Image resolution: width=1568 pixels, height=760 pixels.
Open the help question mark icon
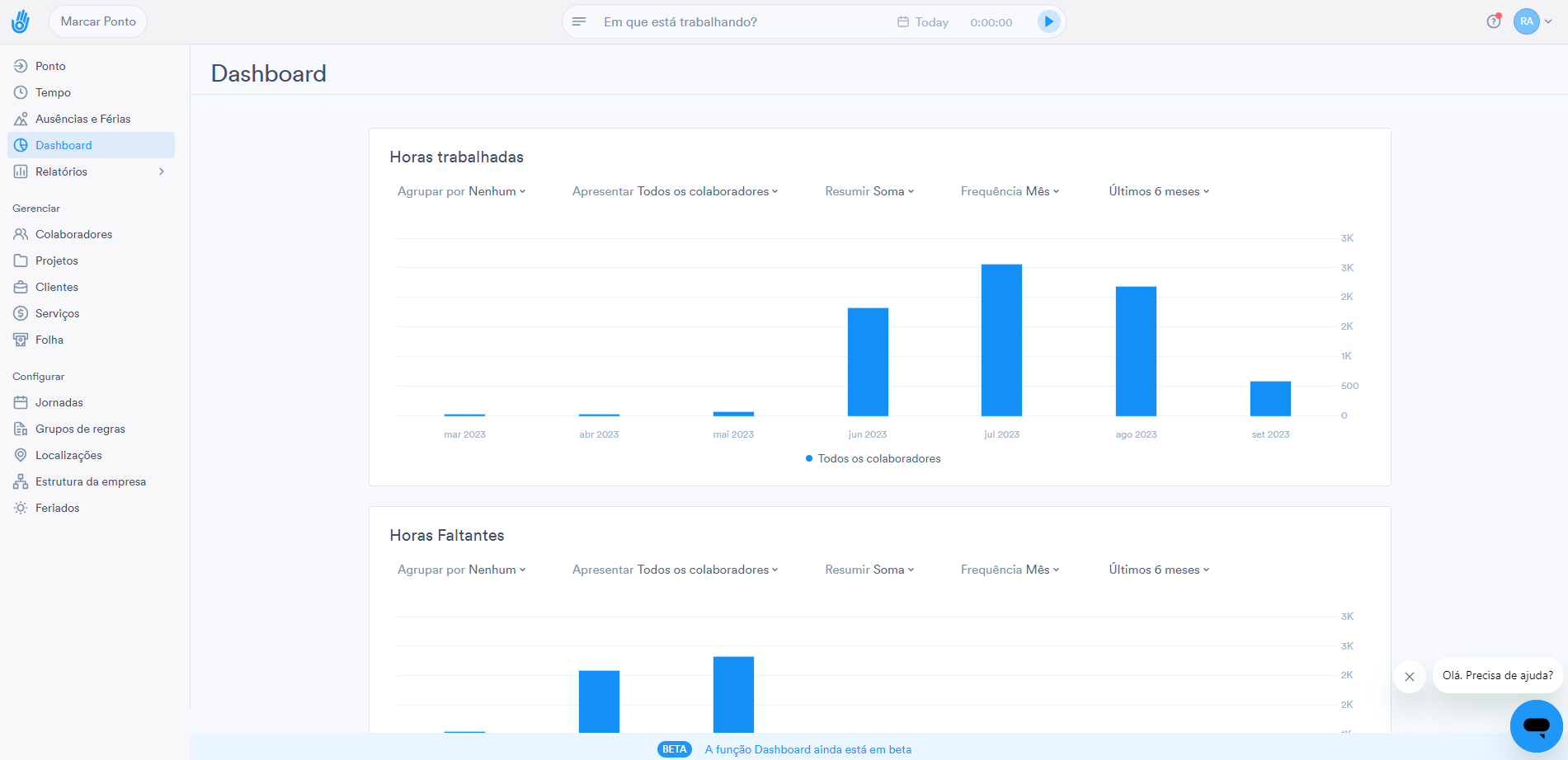1493,21
